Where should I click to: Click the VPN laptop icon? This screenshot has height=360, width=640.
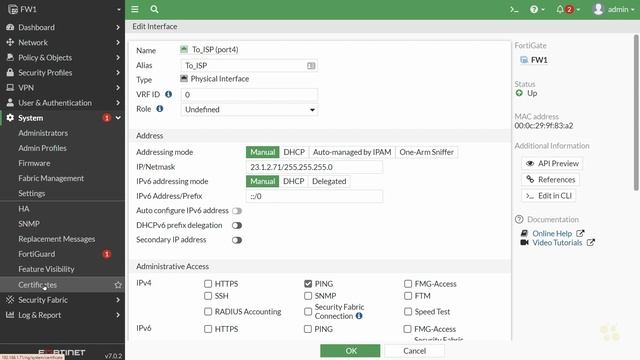(x=10, y=88)
